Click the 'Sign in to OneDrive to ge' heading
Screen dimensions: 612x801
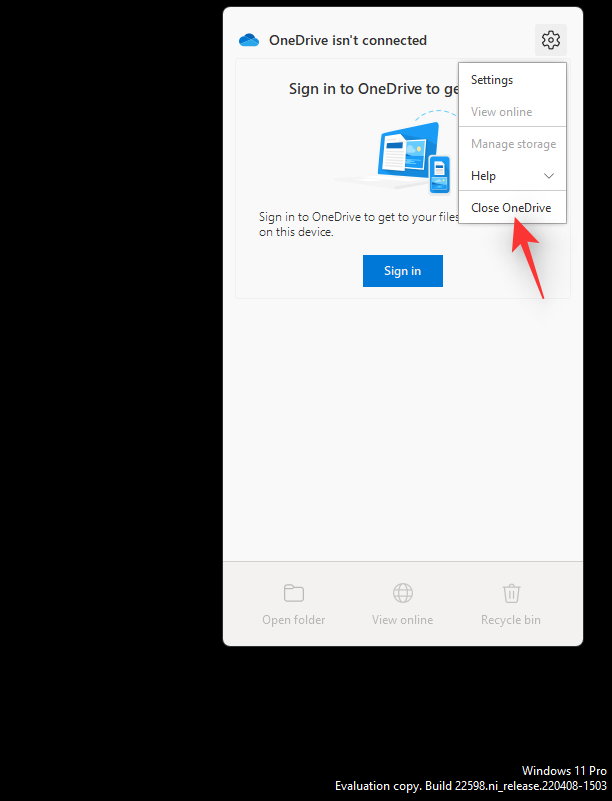pyautogui.click(x=373, y=89)
